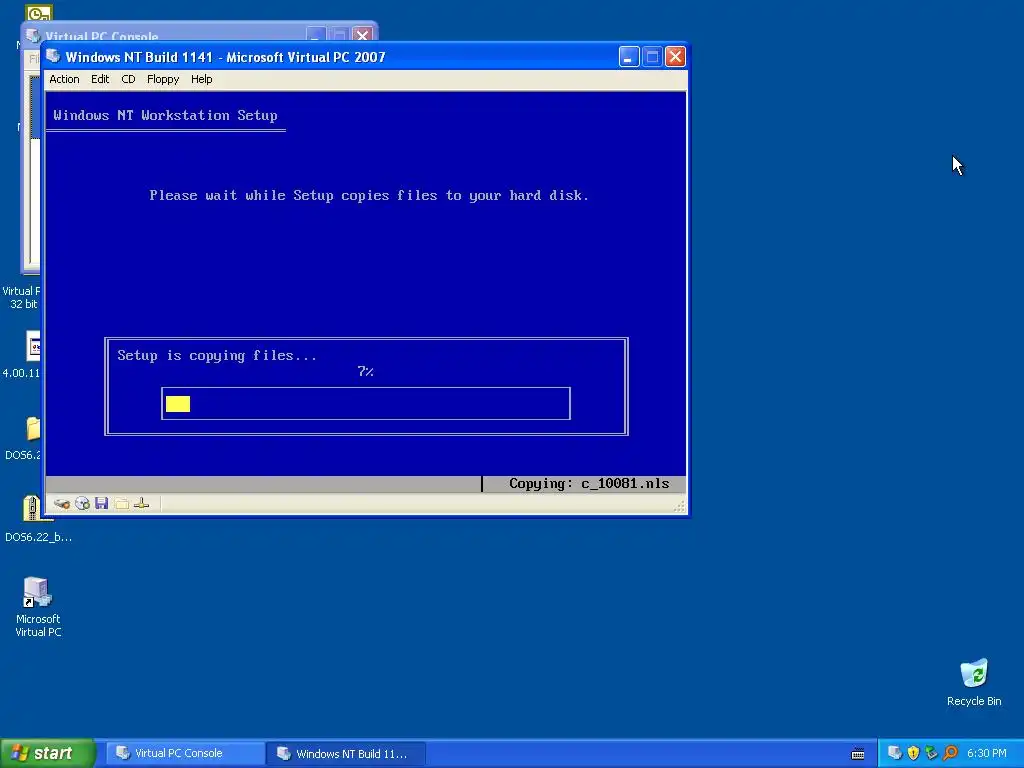
Task: Click the window resize grip corner
Action: point(679,506)
